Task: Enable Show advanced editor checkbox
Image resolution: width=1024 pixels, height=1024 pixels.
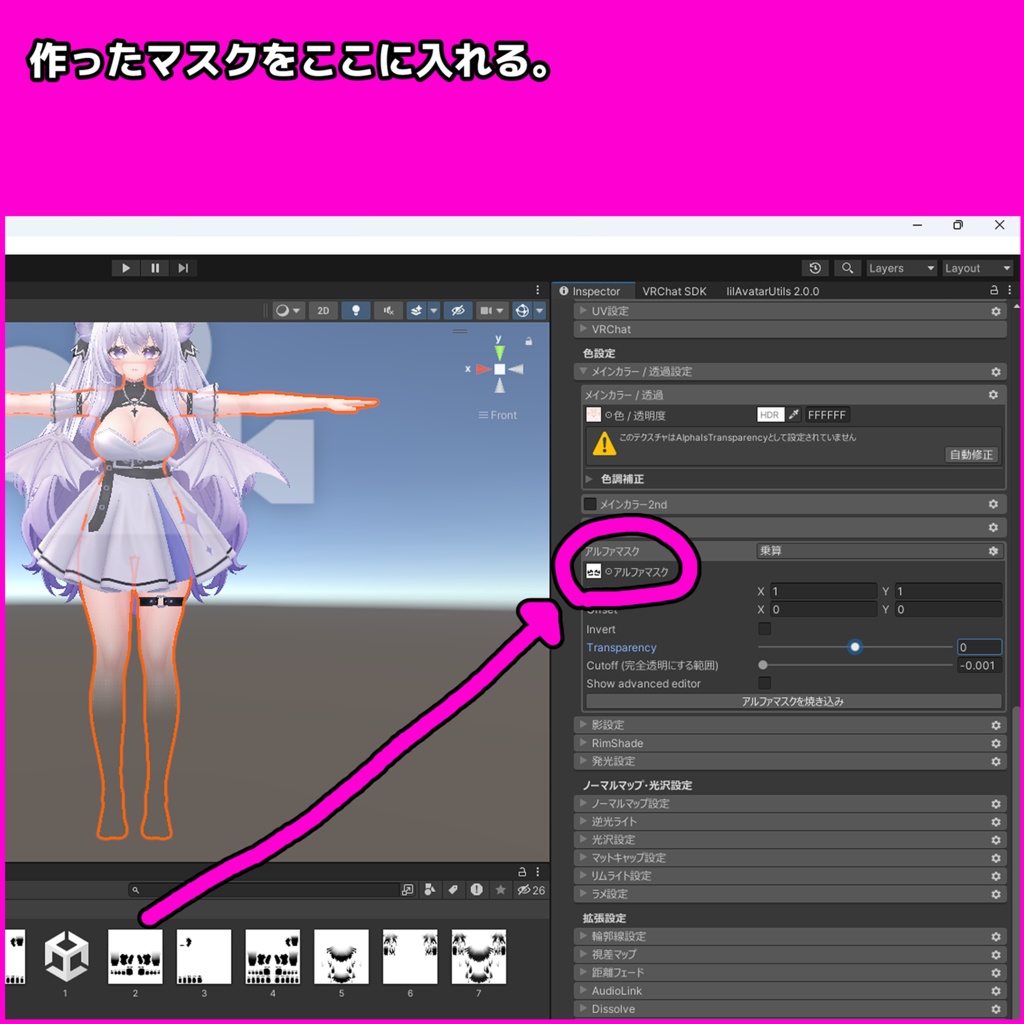Action: point(764,683)
